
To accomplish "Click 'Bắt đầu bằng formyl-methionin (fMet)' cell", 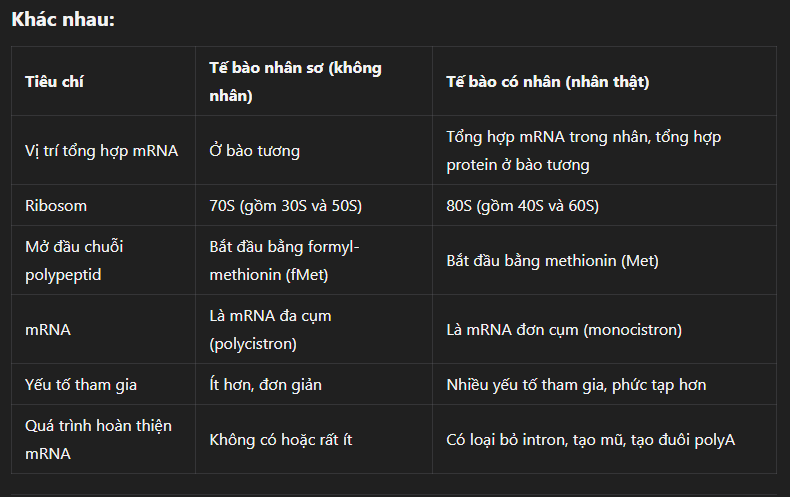I will (284, 261).
